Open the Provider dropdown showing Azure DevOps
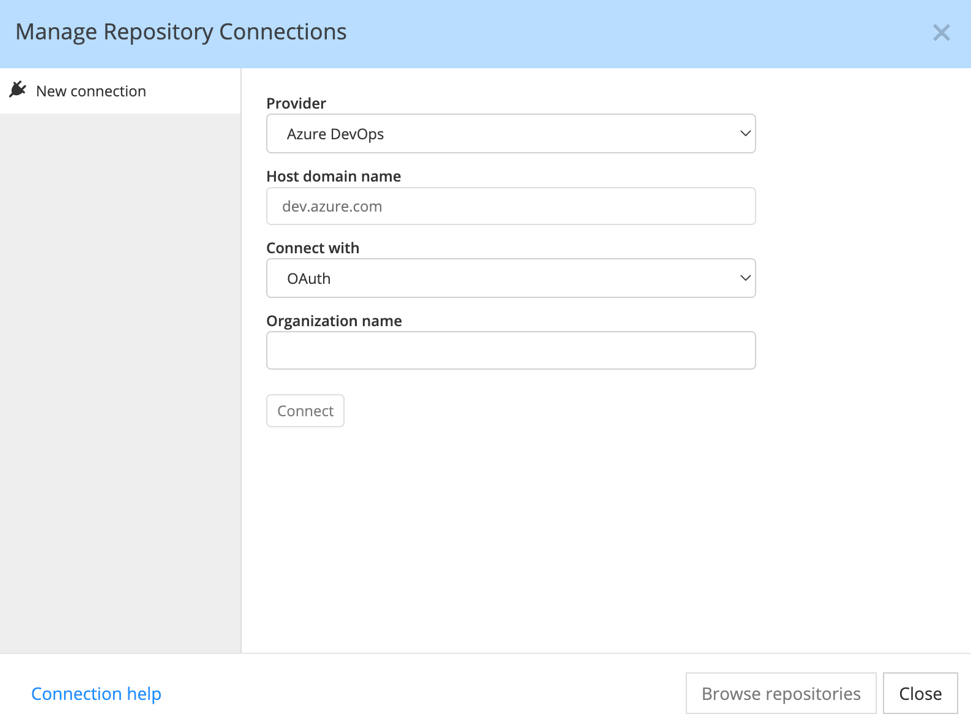This screenshot has width=971, height=723. [510, 134]
